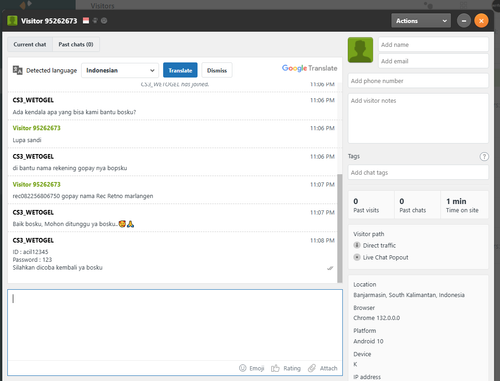
Task: Click the message 'Ada kendala apa yang bisa kami bantu bosku?'
Action: coord(74,112)
